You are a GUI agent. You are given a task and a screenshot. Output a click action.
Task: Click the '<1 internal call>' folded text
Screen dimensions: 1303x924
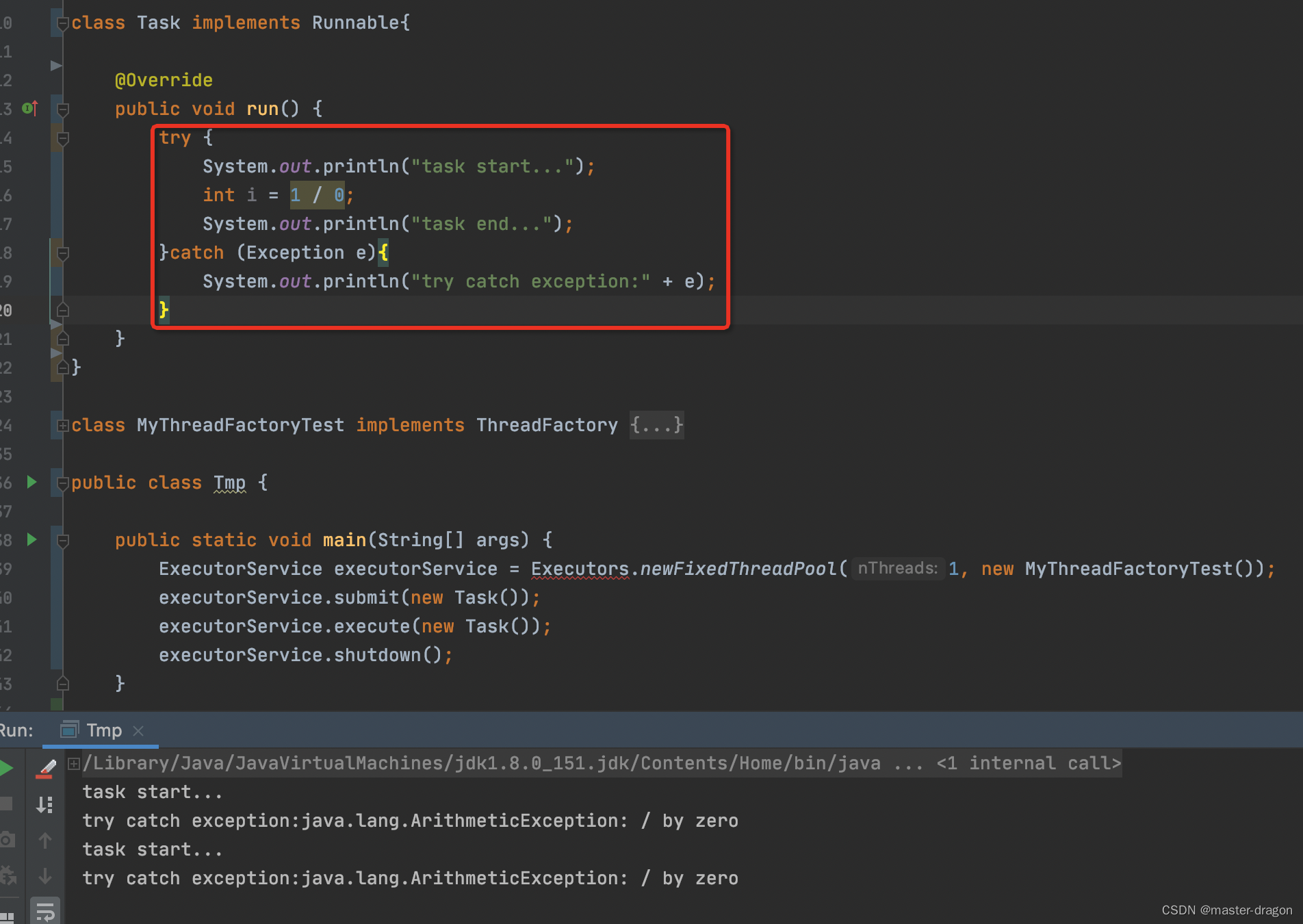[1029, 763]
